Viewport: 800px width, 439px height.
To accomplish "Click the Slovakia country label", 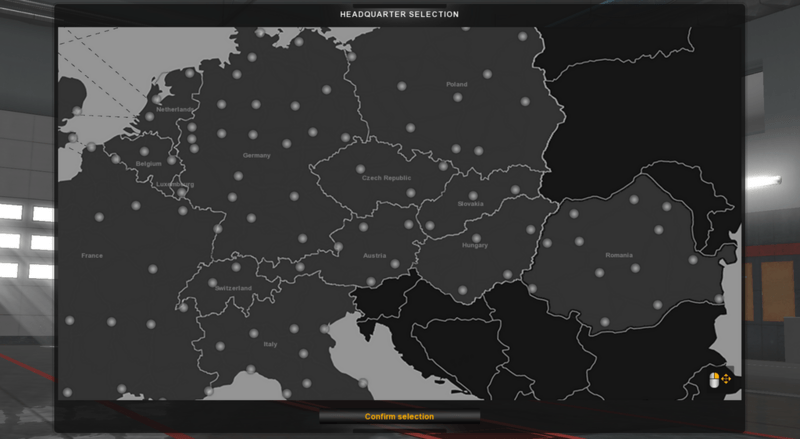I will [x=470, y=204].
